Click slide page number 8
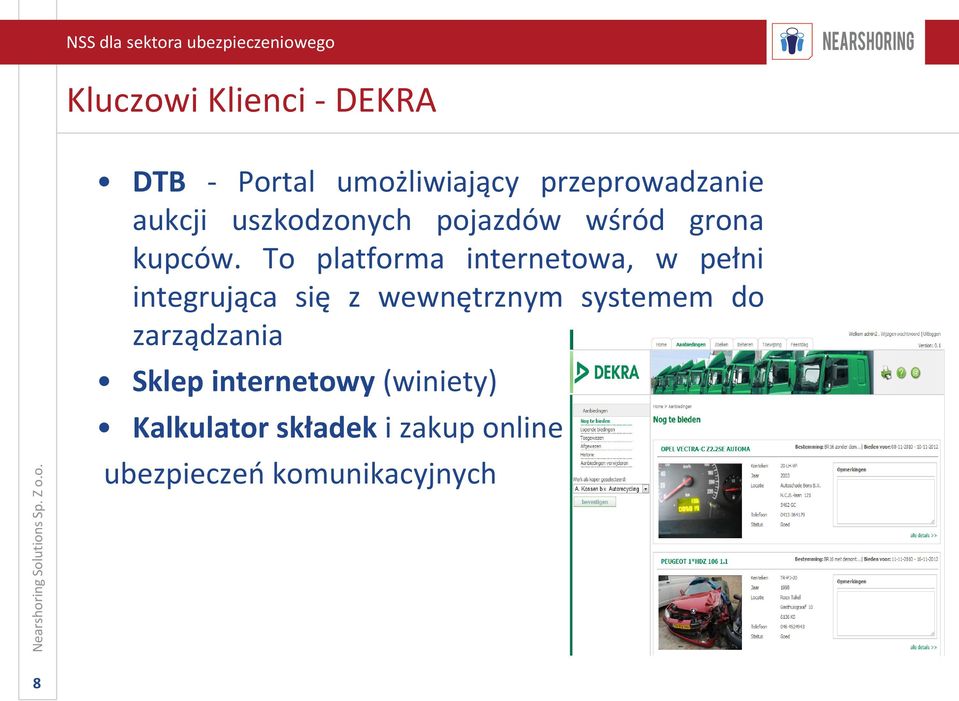The height and width of the screenshot is (701, 959). click(x=37, y=683)
